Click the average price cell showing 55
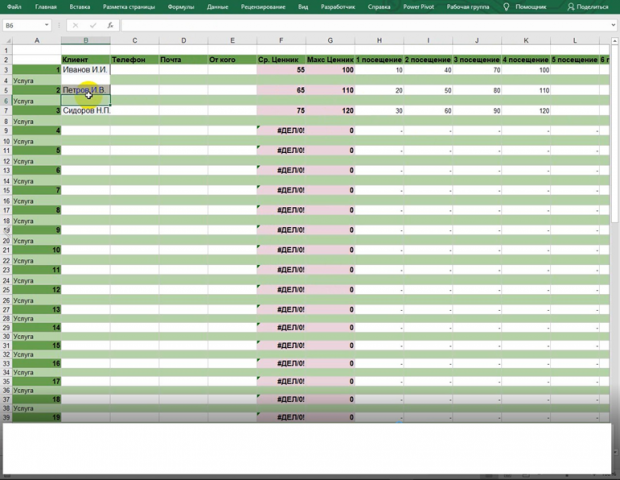Screen dimensions: 620x480 [x=281, y=70]
